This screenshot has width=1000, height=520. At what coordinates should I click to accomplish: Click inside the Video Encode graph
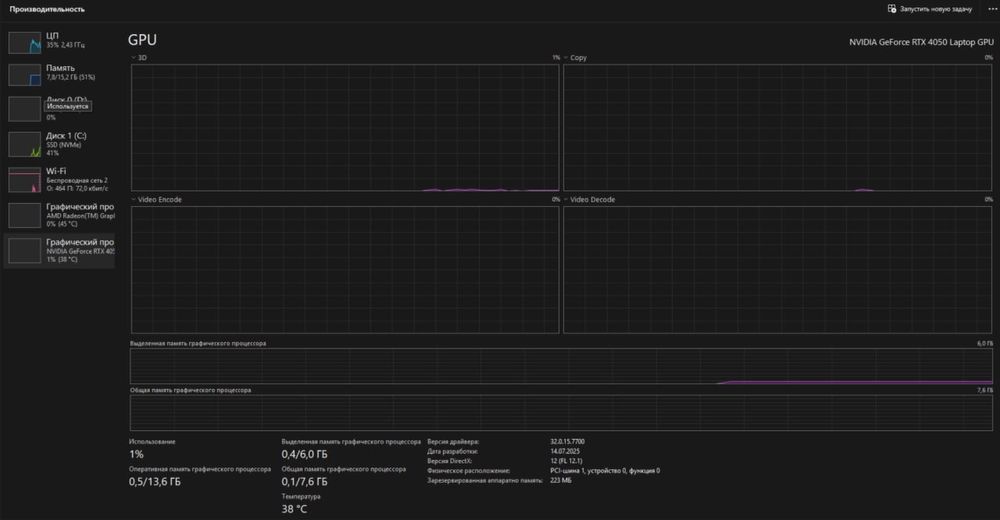(x=345, y=269)
